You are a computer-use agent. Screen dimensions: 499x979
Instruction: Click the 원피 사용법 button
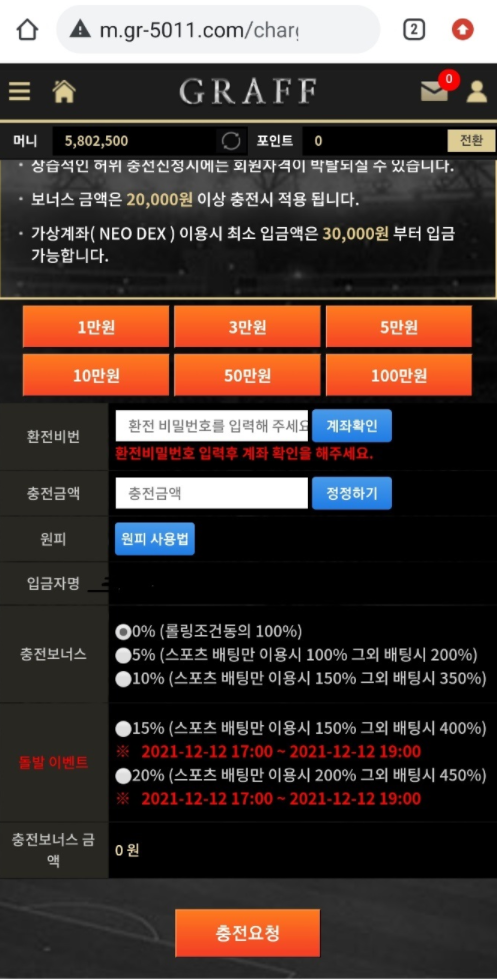pos(155,539)
